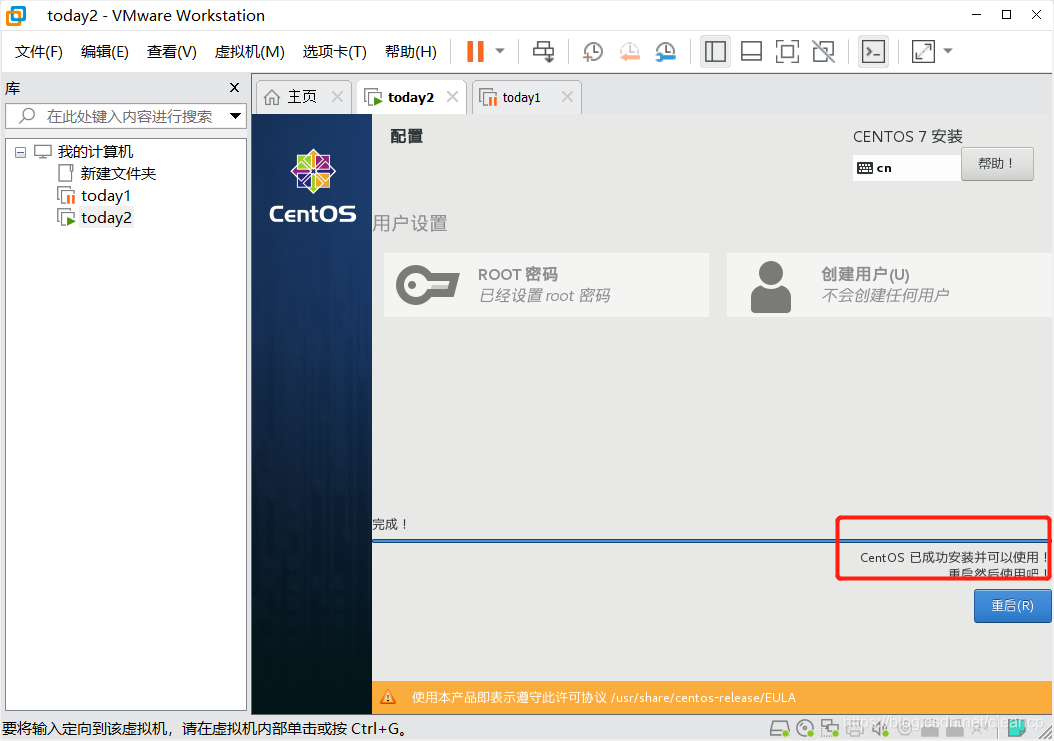The width and height of the screenshot is (1054, 741).
Task: Click the green message log icon
Action: (1017, 728)
